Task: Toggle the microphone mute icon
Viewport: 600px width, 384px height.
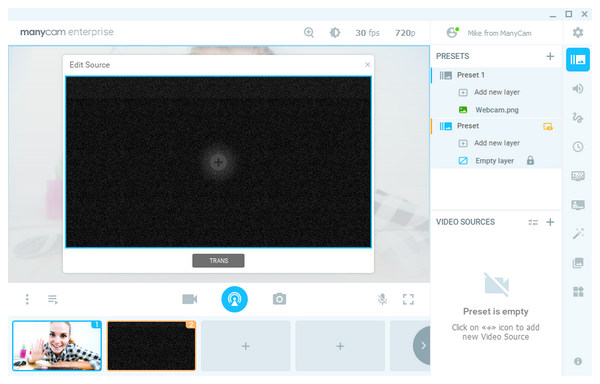Action: [x=382, y=299]
